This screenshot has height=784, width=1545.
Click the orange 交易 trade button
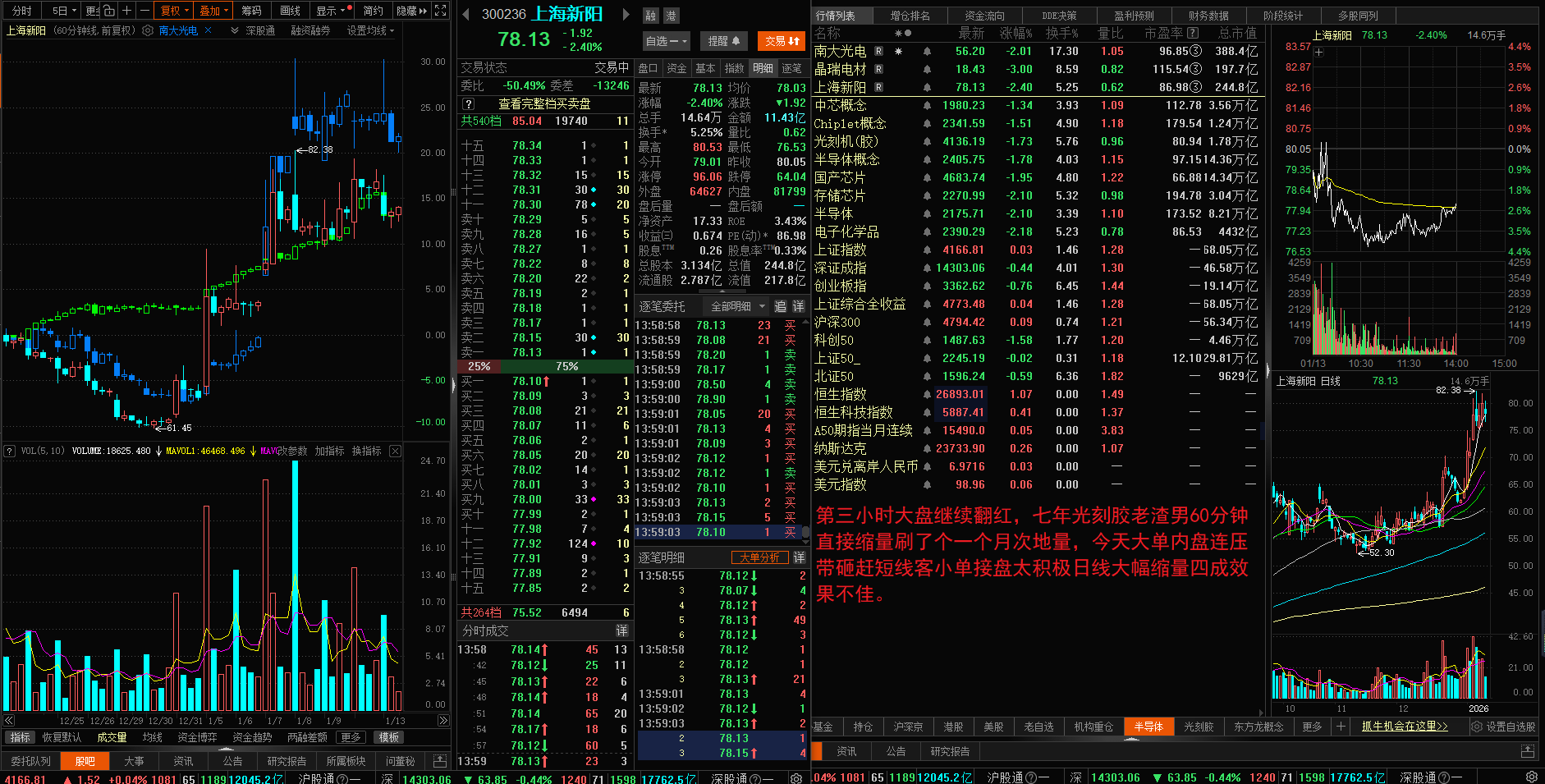[x=782, y=40]
